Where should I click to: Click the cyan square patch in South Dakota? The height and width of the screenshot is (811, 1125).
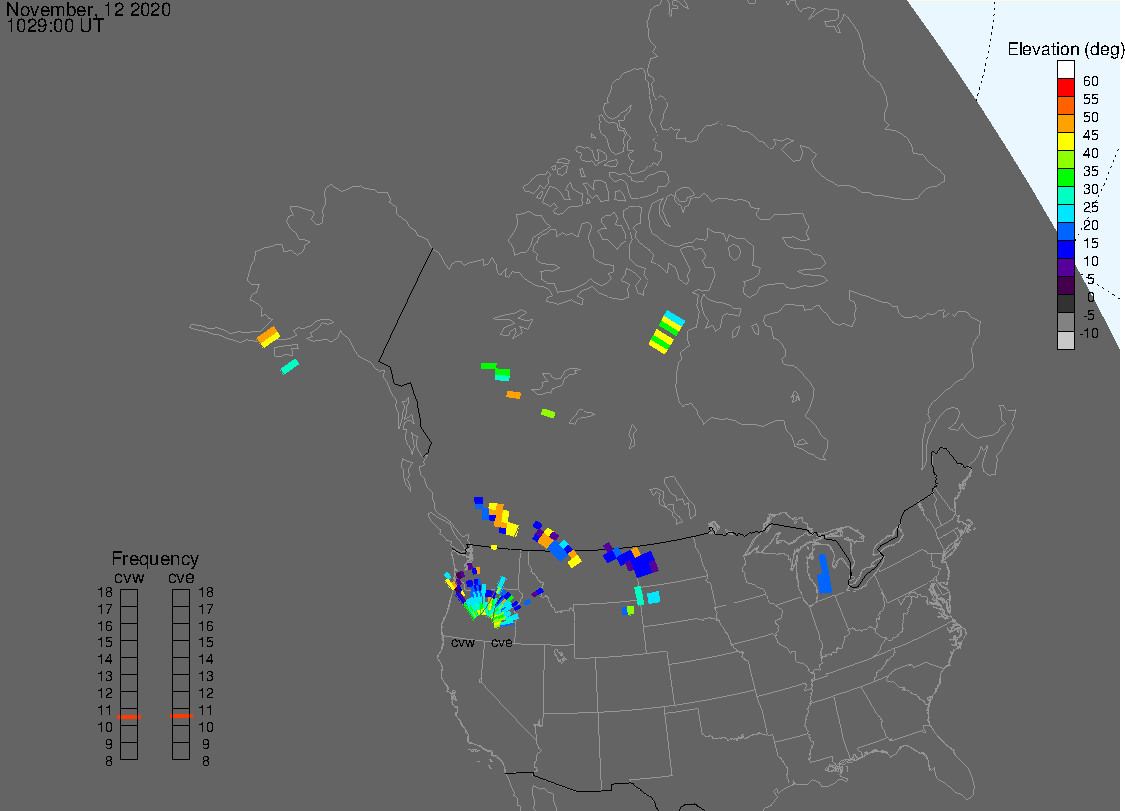coord(653,597)
